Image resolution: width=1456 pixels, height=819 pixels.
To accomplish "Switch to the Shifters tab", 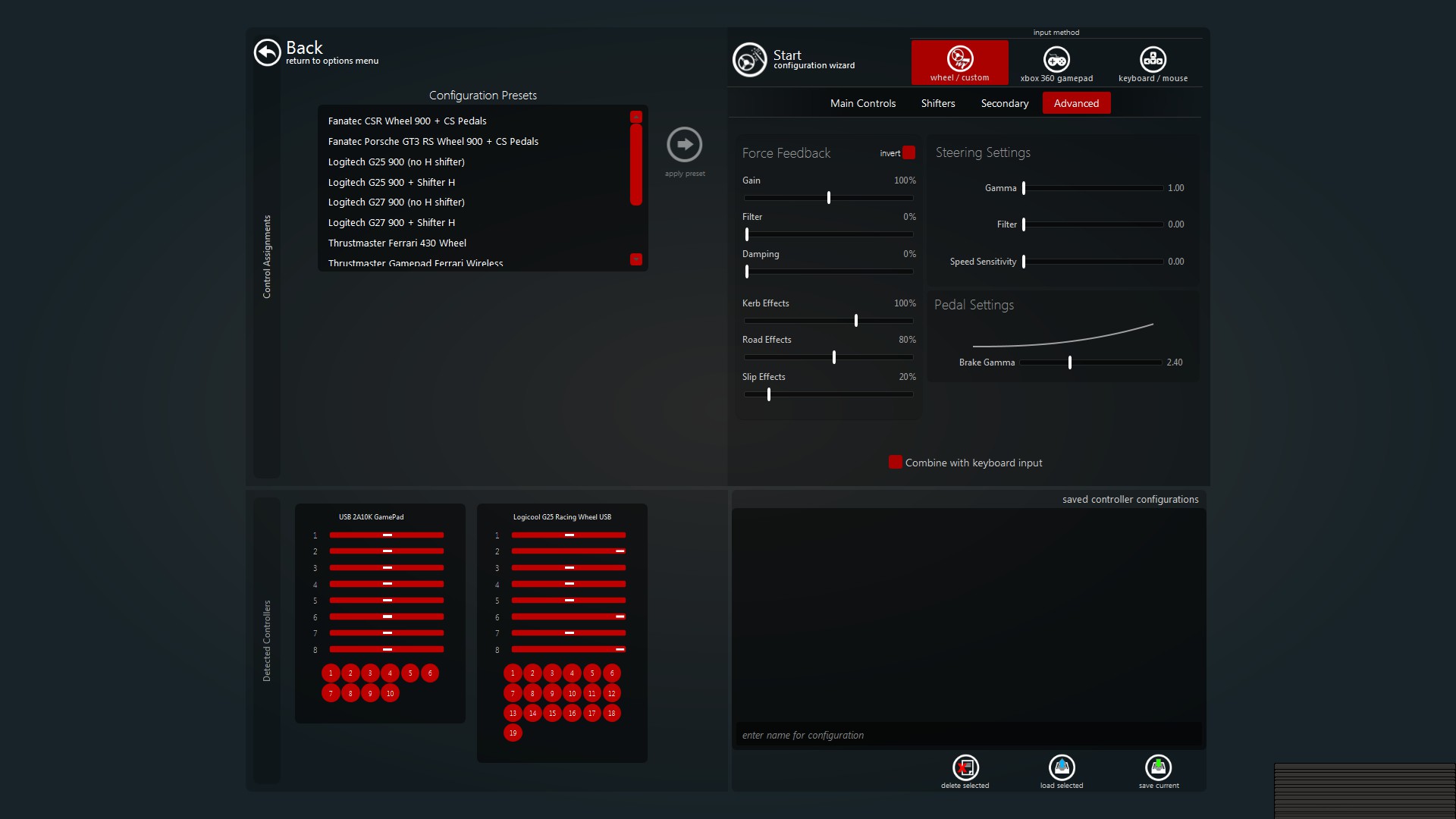I will 937,103.
